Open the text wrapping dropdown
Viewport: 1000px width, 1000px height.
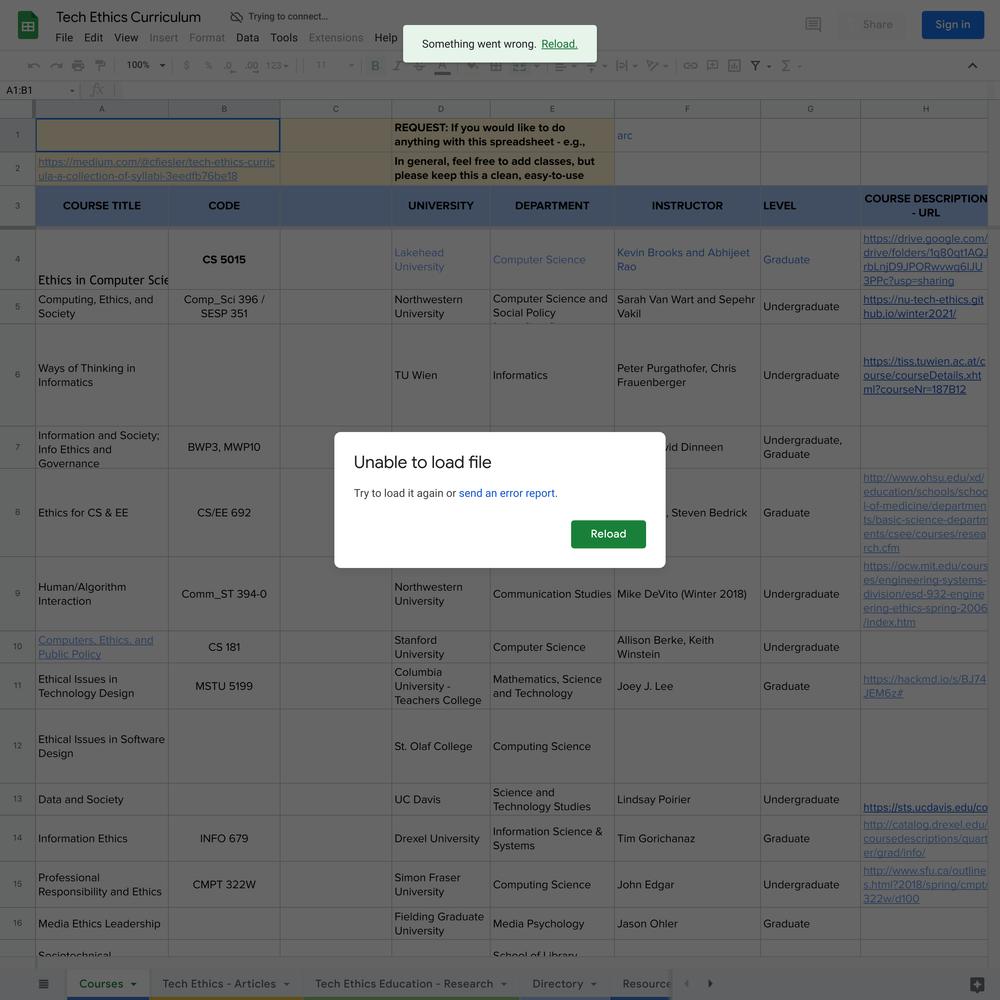(626, 66)
